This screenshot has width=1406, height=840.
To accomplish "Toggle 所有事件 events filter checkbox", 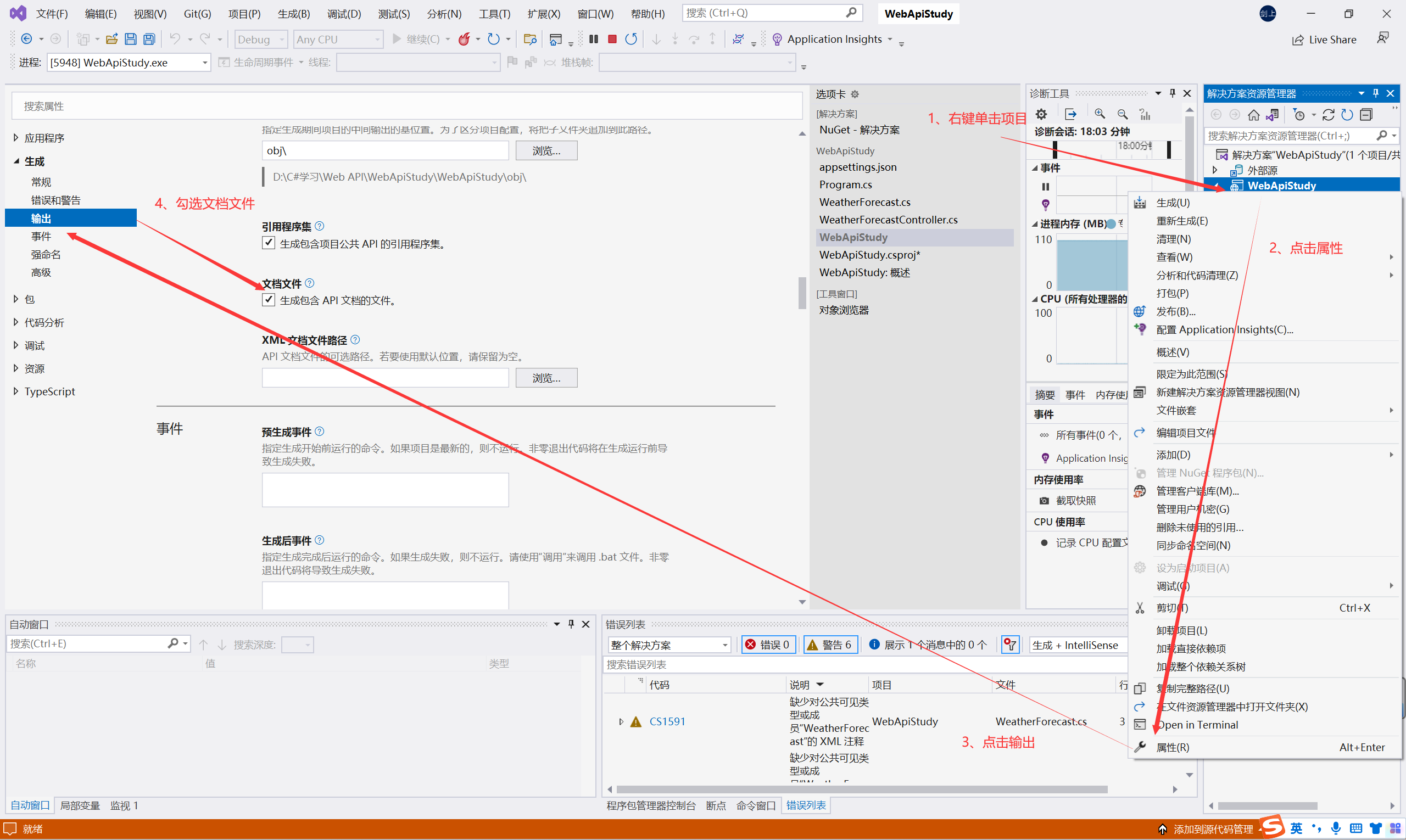I will pos(1044,434).
